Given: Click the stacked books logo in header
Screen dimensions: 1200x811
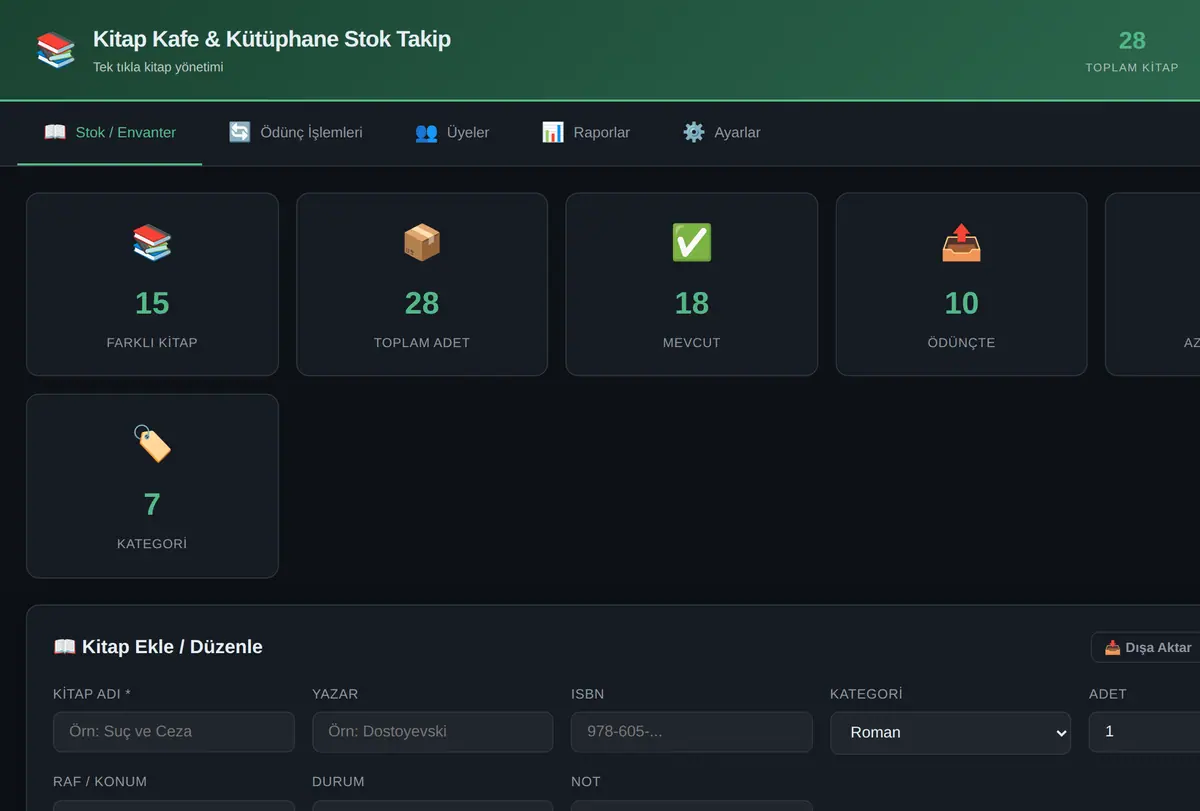Looking at the screenshot, I should 56,50.
